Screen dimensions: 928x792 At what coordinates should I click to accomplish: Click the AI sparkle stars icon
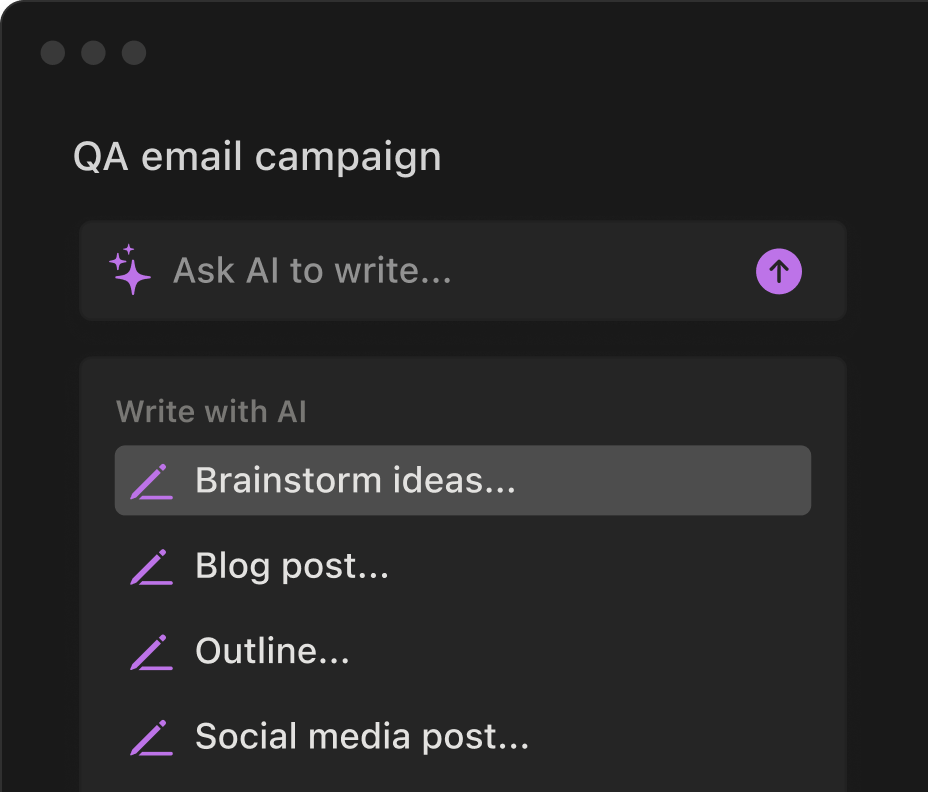click(x=130, y=270)
